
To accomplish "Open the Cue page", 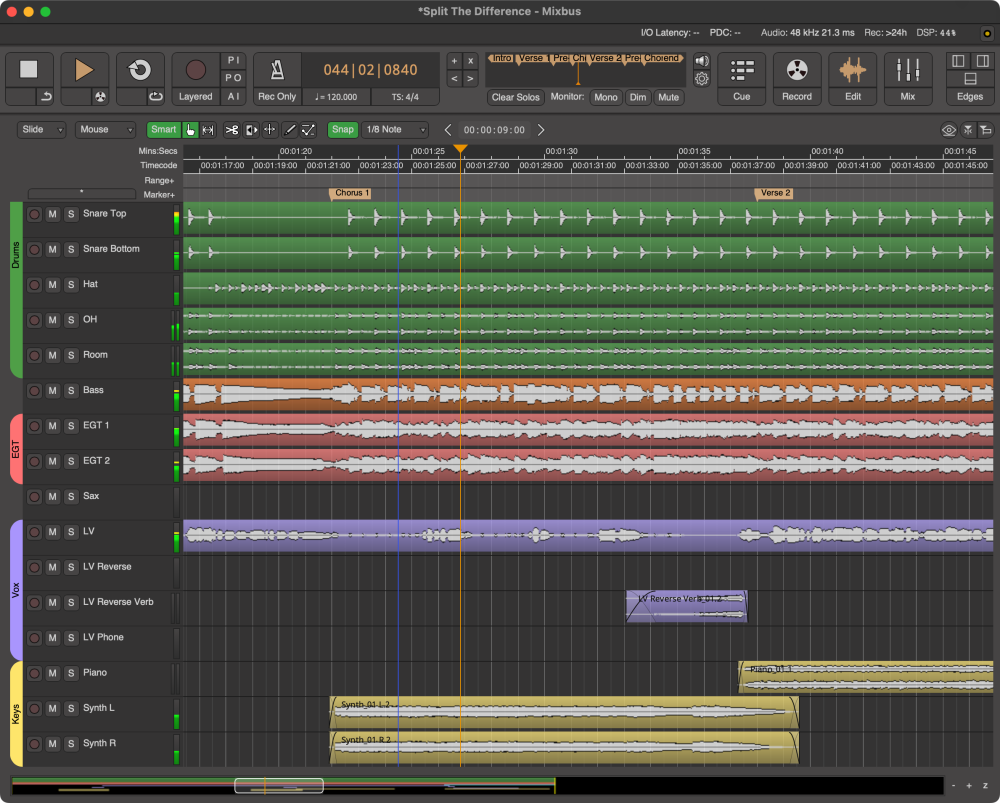I will 741,78.
